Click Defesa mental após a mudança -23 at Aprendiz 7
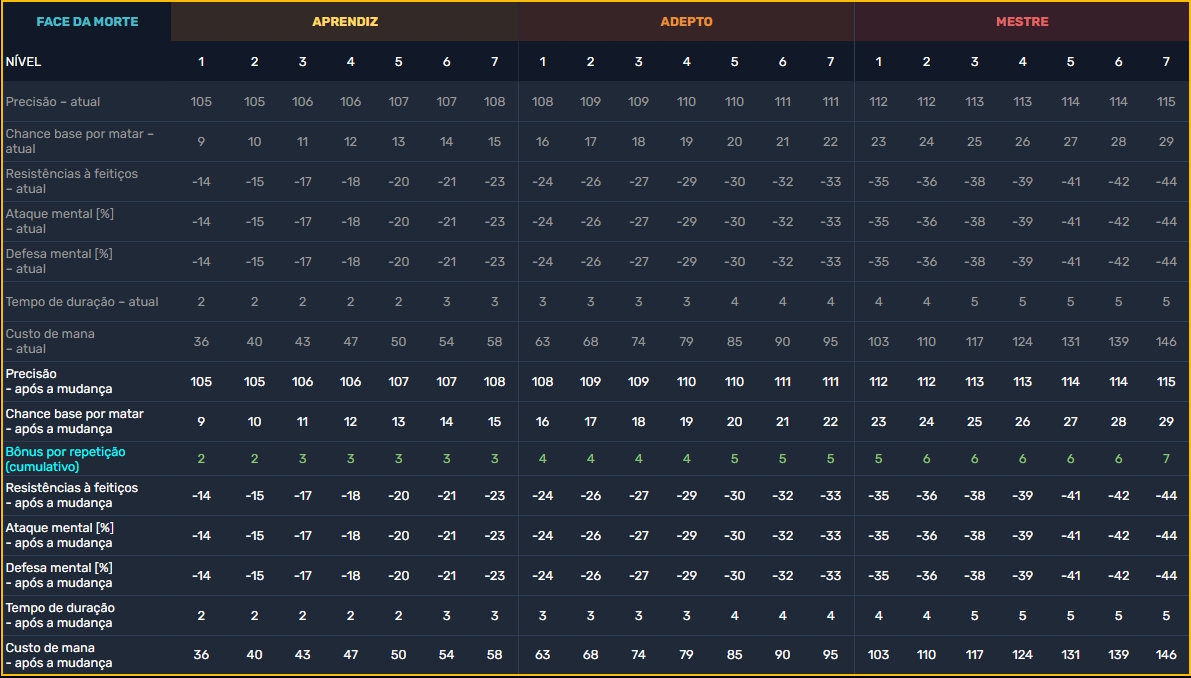 pos(494,576)
